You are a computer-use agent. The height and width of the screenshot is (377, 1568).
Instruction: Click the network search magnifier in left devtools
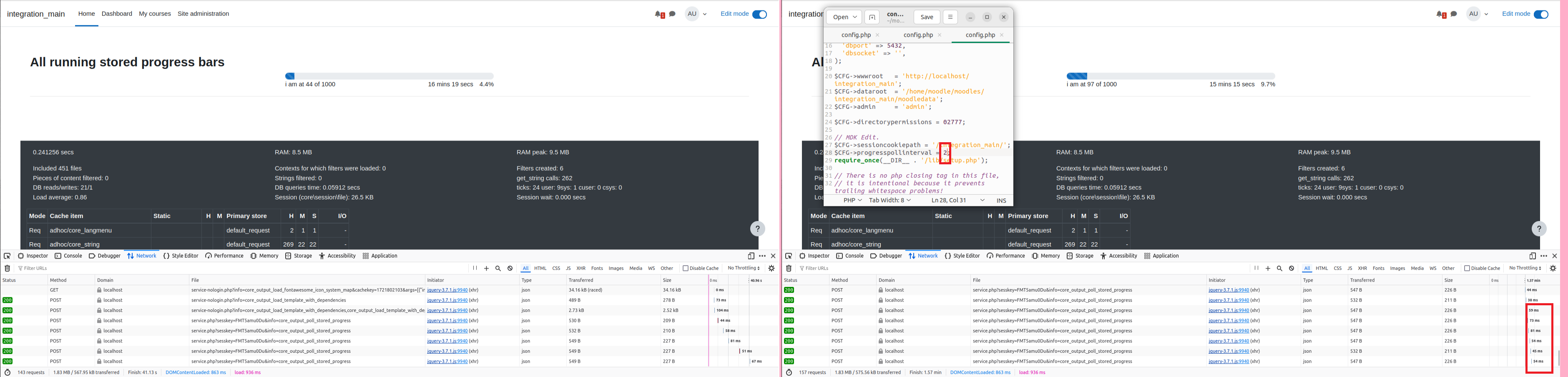pyautogui.click(x=498, y=269)
